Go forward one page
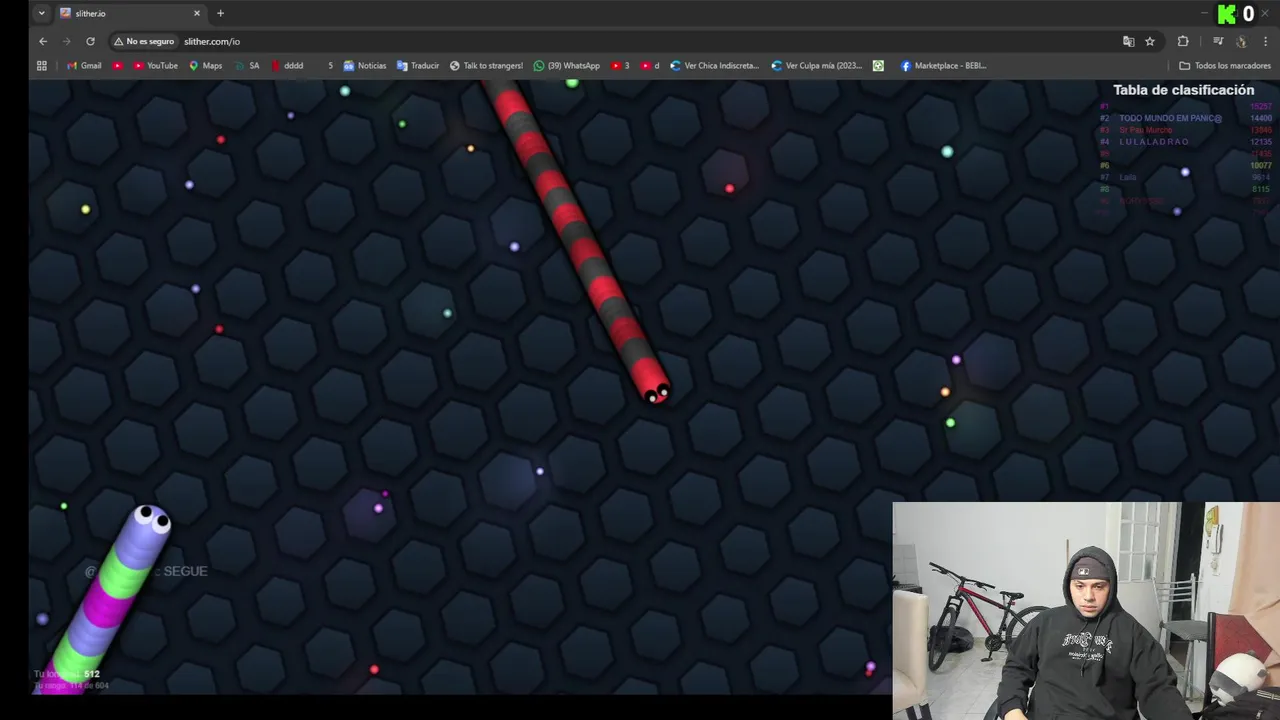Screen dimensions: 1280x720 (x=67, y=41)
